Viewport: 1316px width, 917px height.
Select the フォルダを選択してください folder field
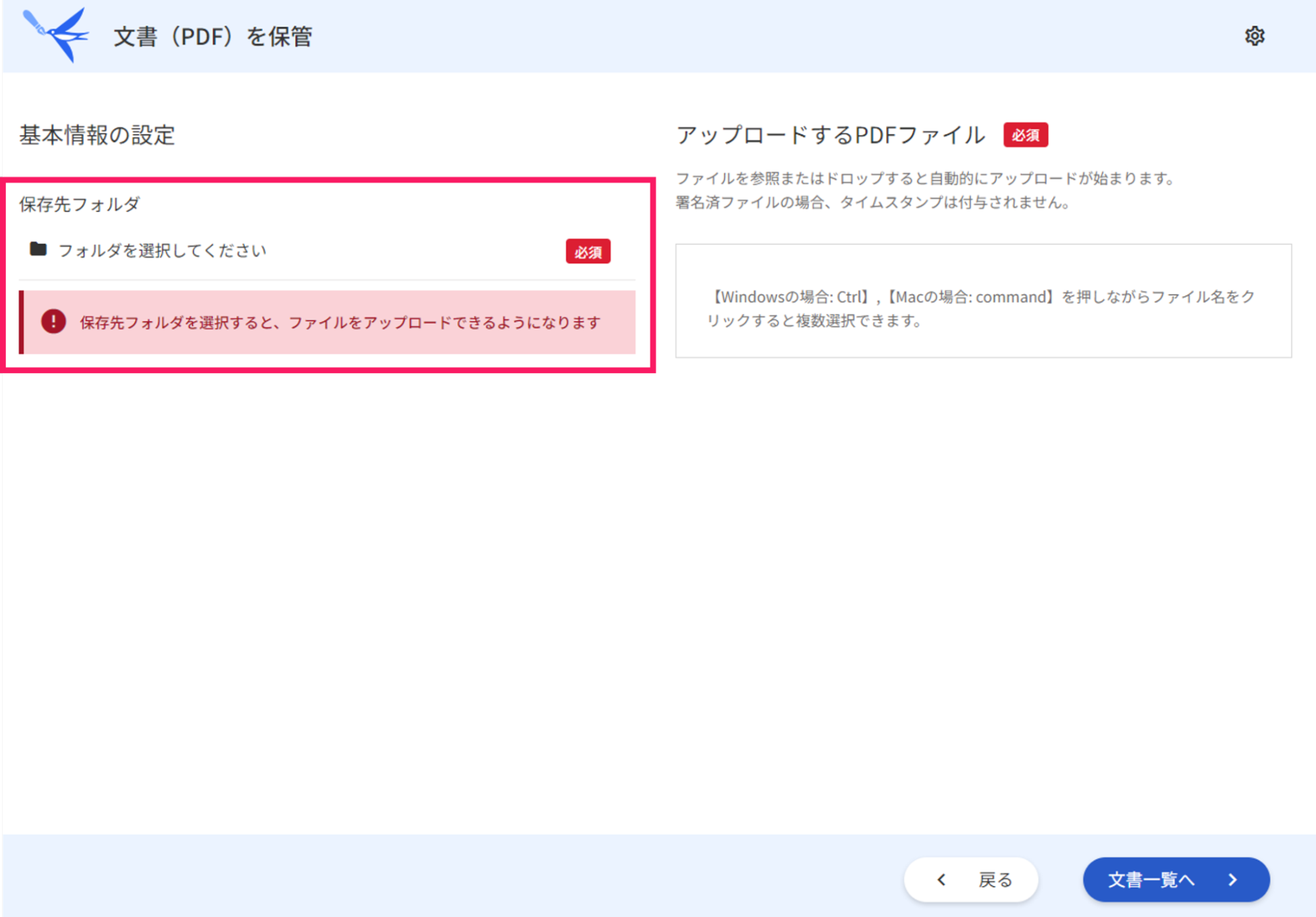327,251
